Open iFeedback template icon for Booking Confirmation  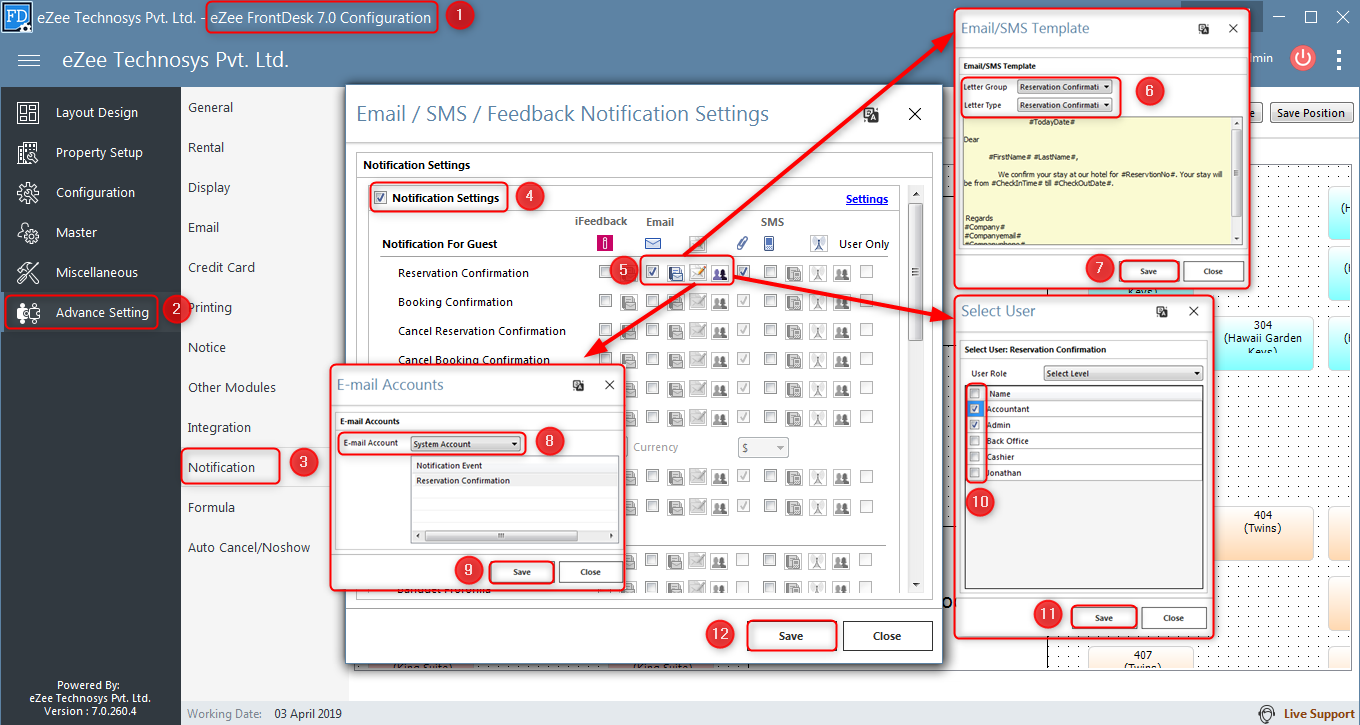coord(629,302)
